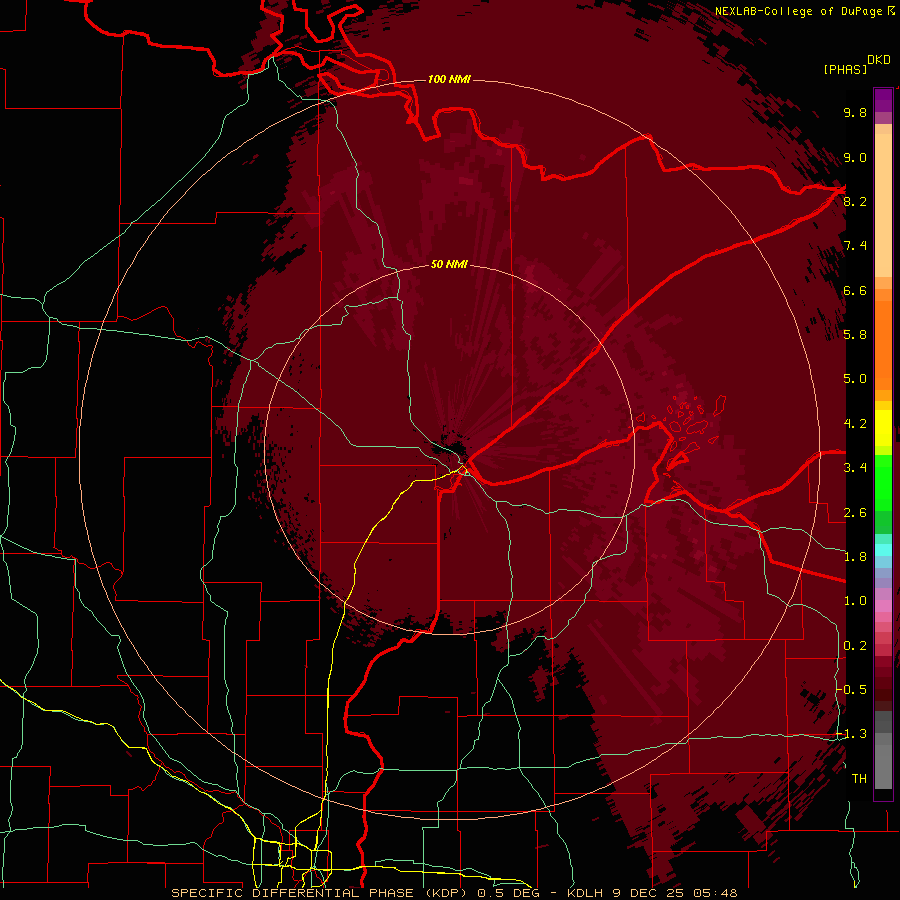
Task: Click the TH label on the scale
Action: pos(859,778)
